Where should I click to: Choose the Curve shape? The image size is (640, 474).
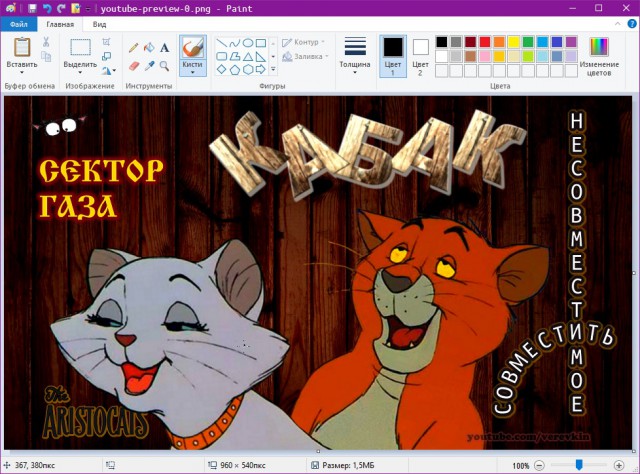(x=234, y=43)
